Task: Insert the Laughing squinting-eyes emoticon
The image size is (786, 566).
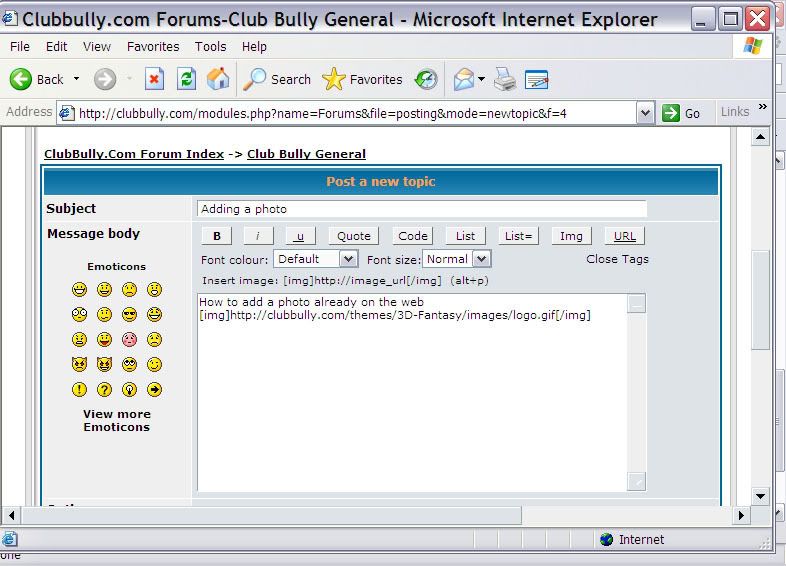Action: coord(154,314)
